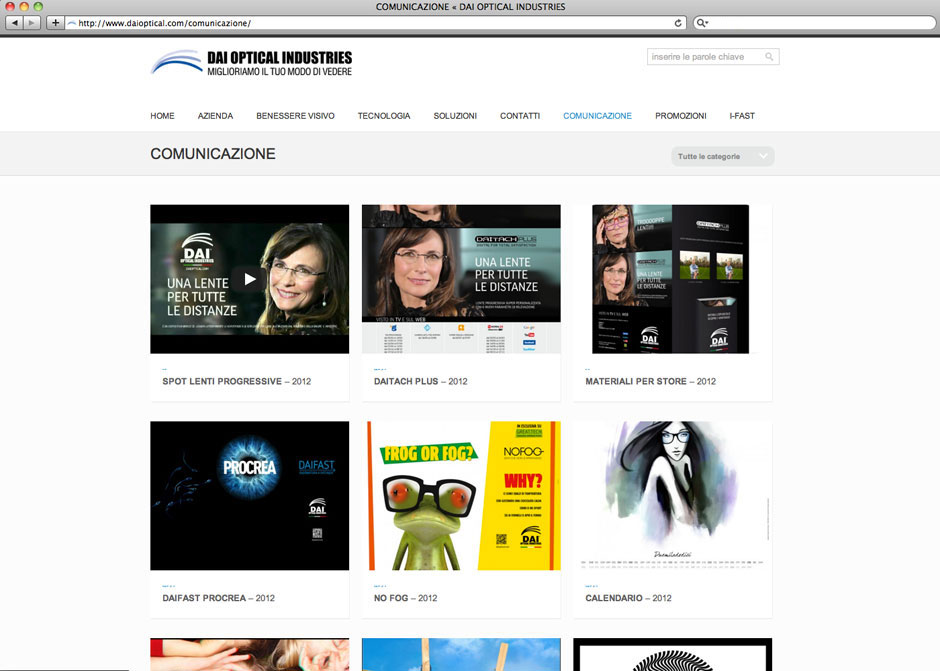Click the browser address bar URL

(x=164, y=23)
